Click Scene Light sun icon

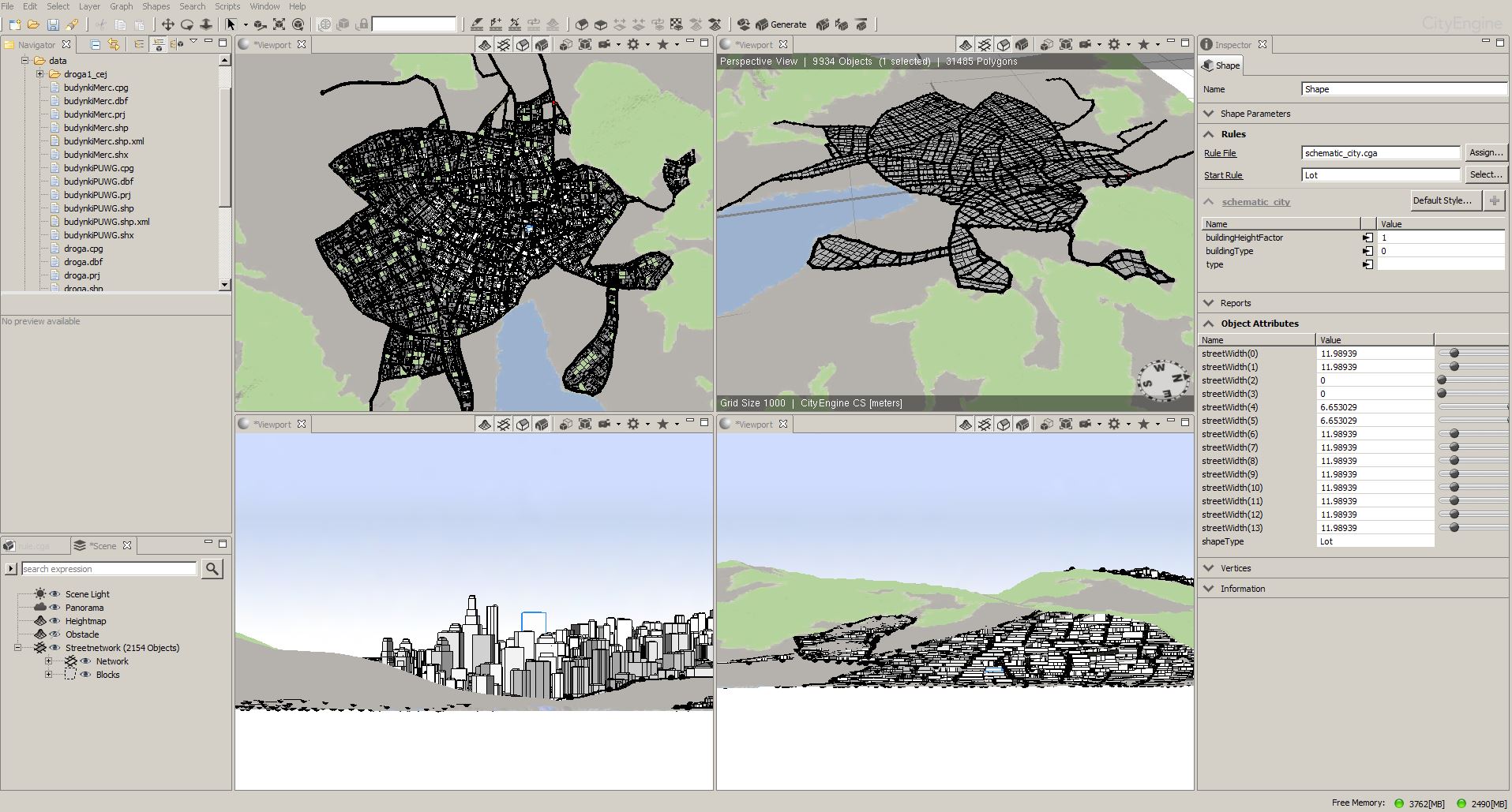tap(40, 593)
